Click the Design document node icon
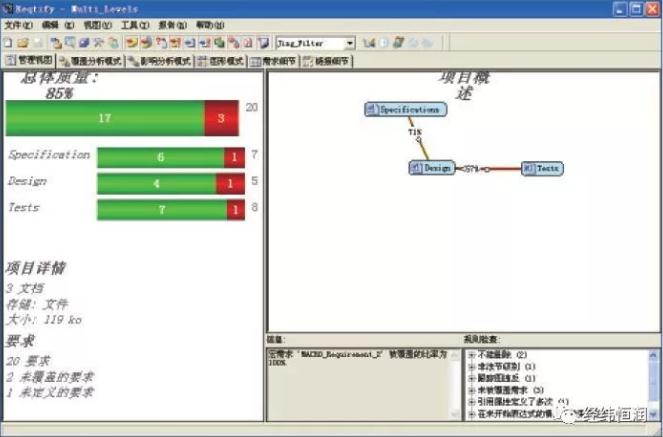The image size is (663, 437). coord(416,168)
